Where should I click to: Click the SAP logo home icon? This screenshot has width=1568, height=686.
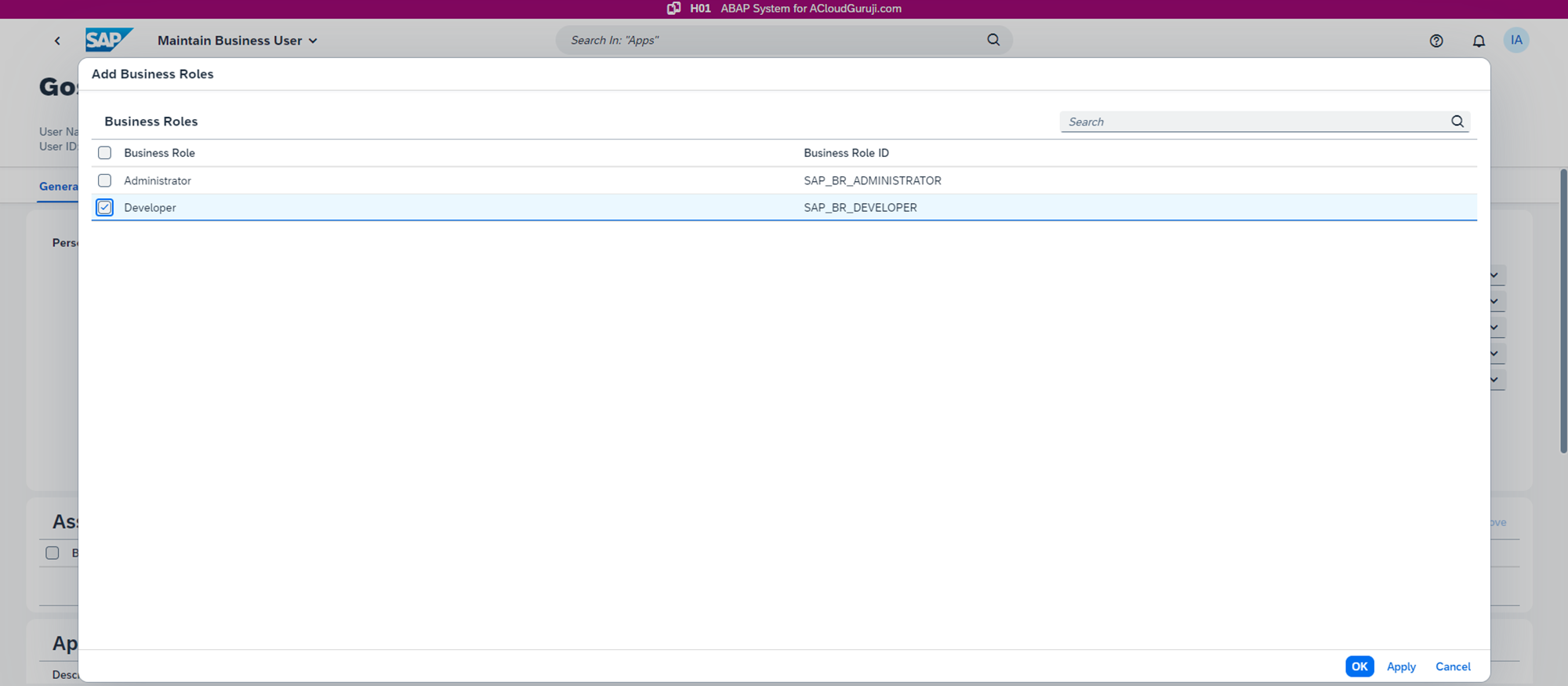(108, 40)
